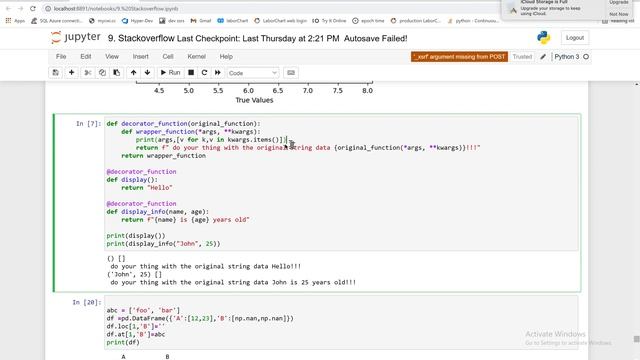This screenshot has width=640, height=360.
Task: Click the print(display()) code line
Action: click(136, 236)
